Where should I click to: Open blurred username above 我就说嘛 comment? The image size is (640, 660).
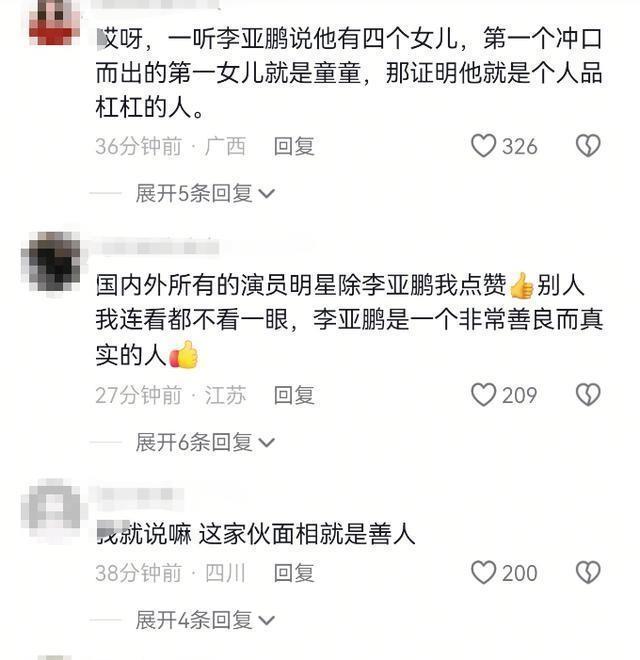(137, 493)
